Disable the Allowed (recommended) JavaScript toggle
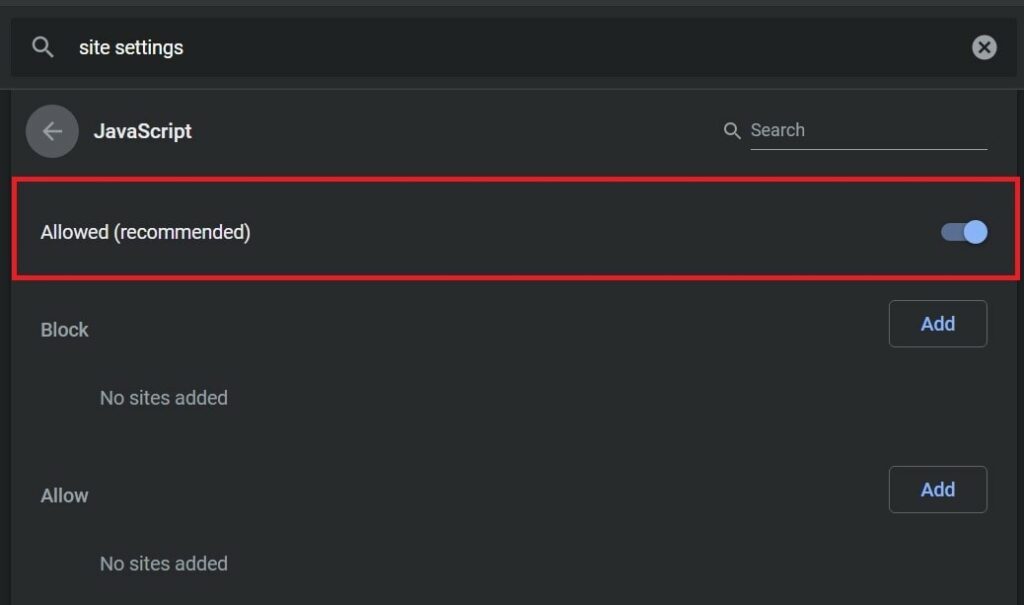1024x605 pixels. (964, 232)
